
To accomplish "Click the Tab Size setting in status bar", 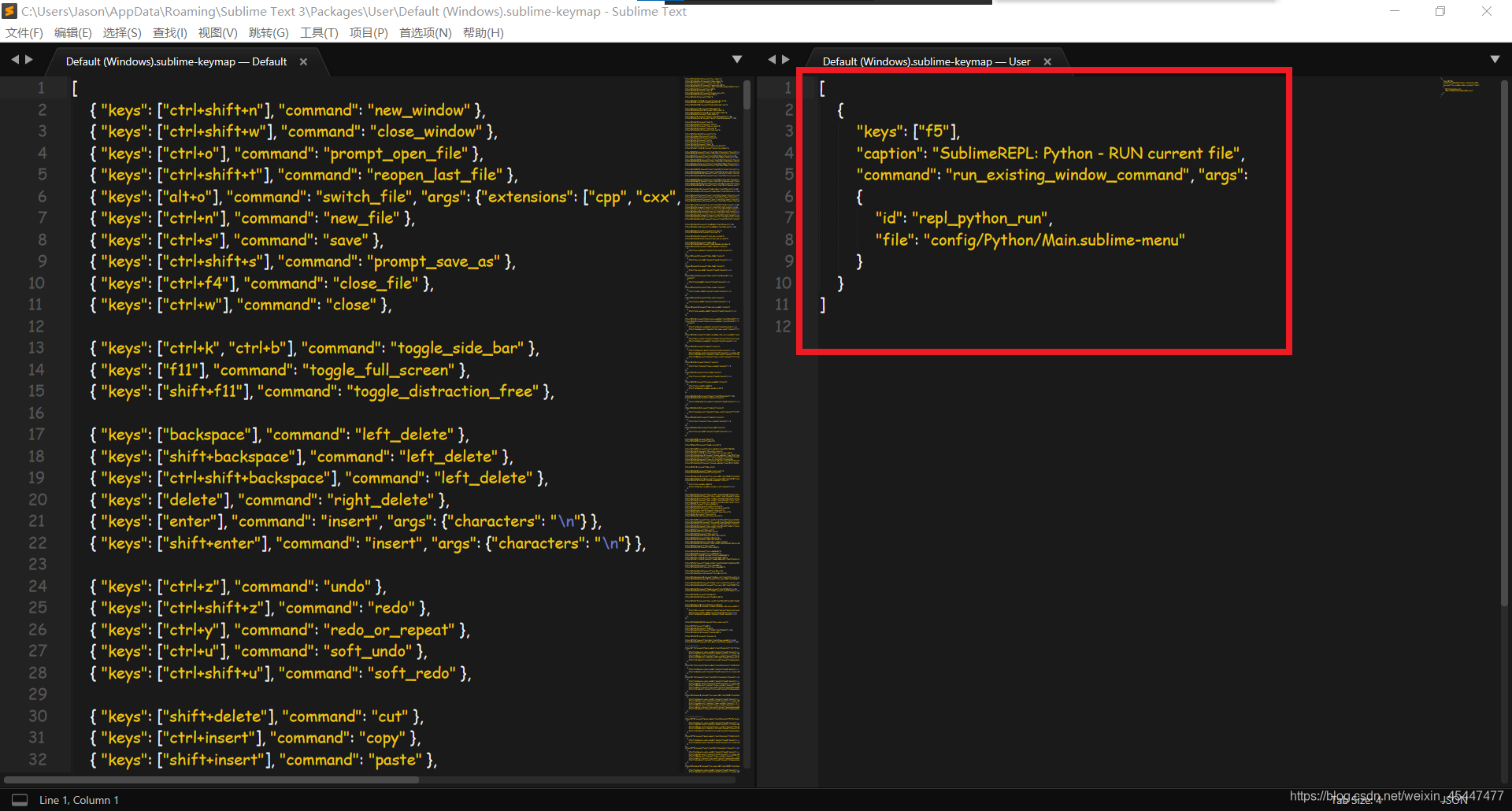I will [x=1358, y=799].
